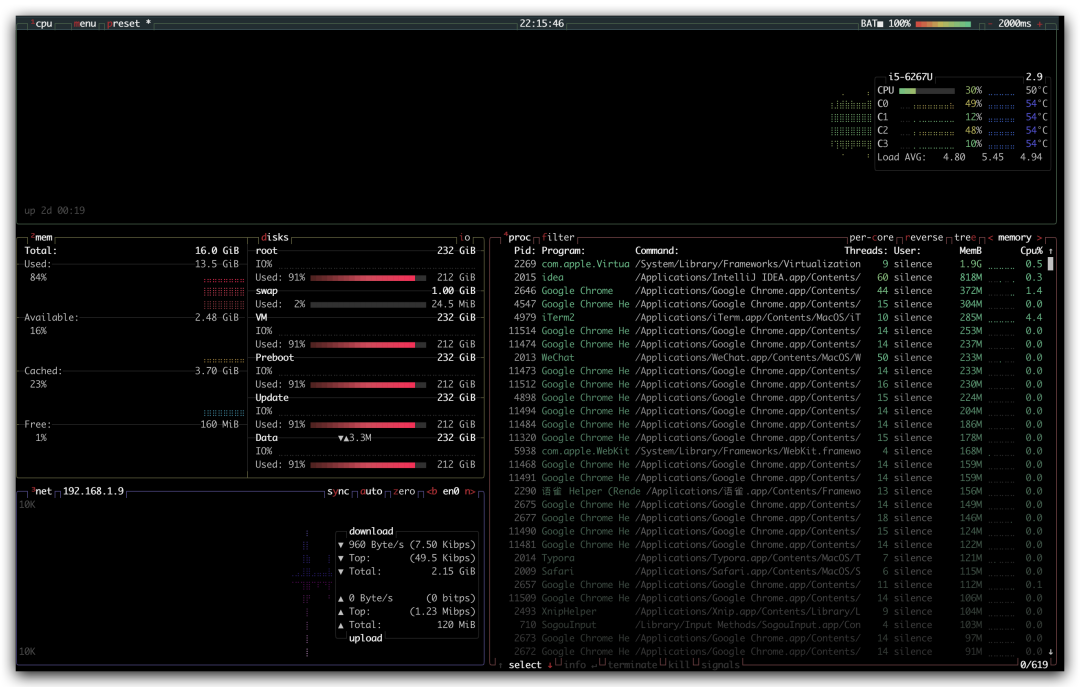Toggle net sync scaling

pyautogui.click(x=338, y=491)
